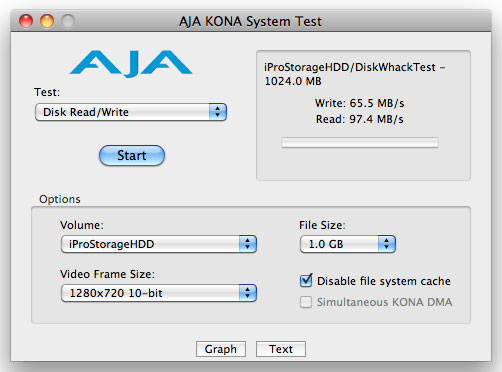Click the gray zoom window button
Screen dimensions: 502x372
click(68, 21)
